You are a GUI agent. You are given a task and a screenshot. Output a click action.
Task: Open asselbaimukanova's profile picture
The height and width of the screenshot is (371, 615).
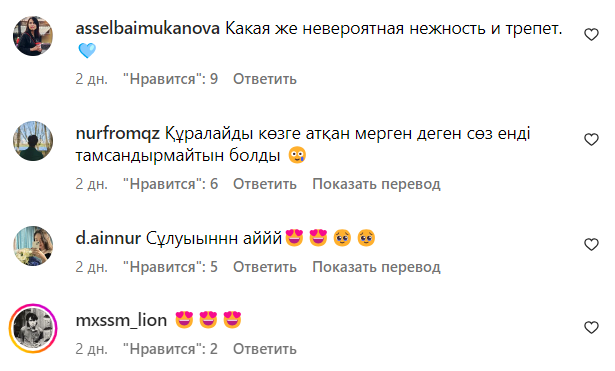point(33,36)
